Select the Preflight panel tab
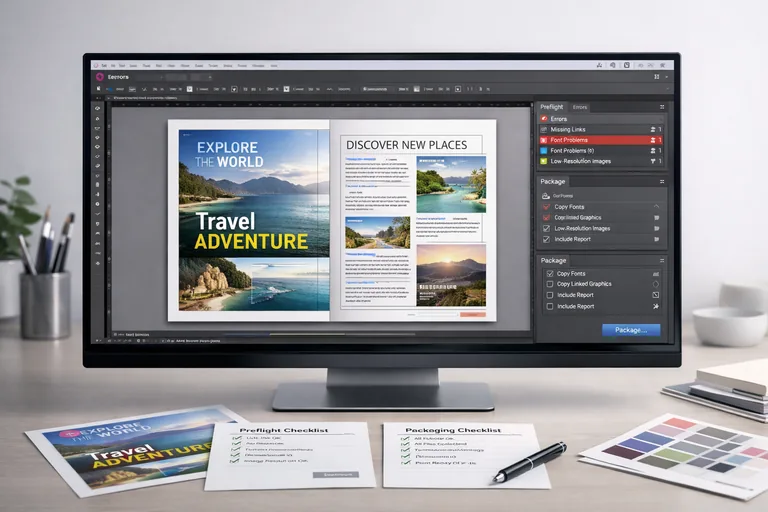The image size is (768, 512). pos(551,106)
